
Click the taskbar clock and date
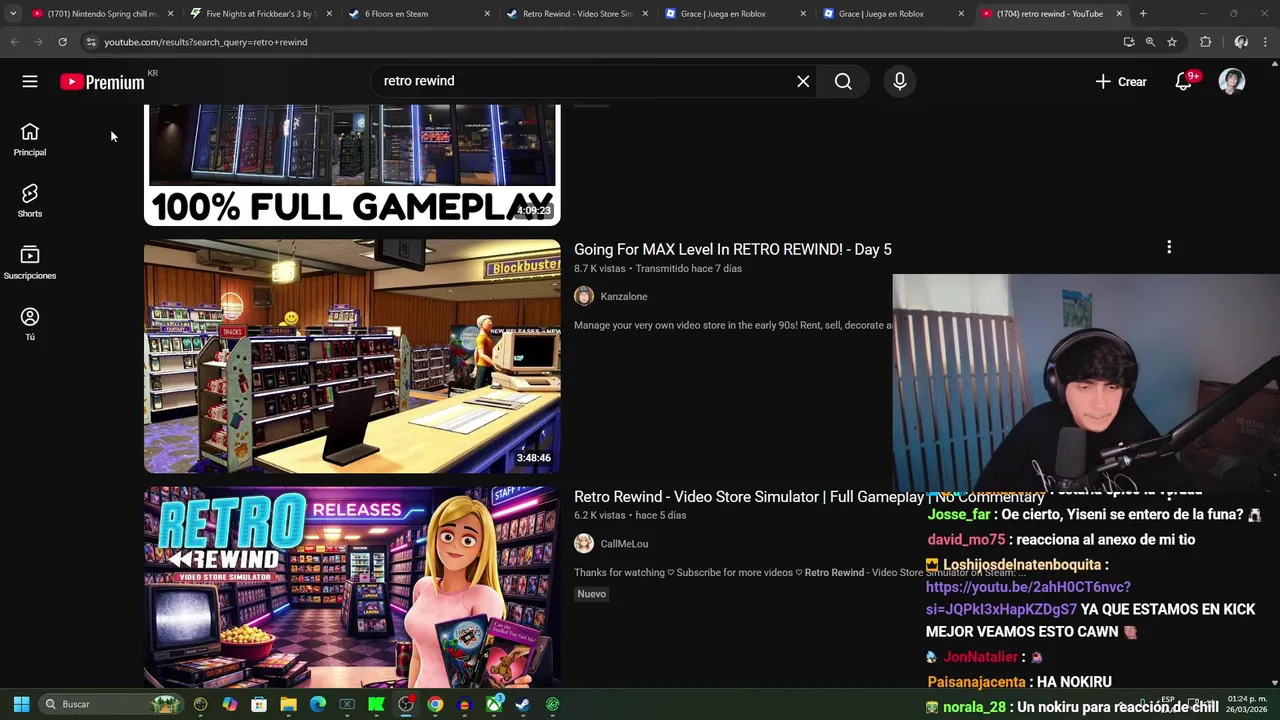click(1246, 704)
